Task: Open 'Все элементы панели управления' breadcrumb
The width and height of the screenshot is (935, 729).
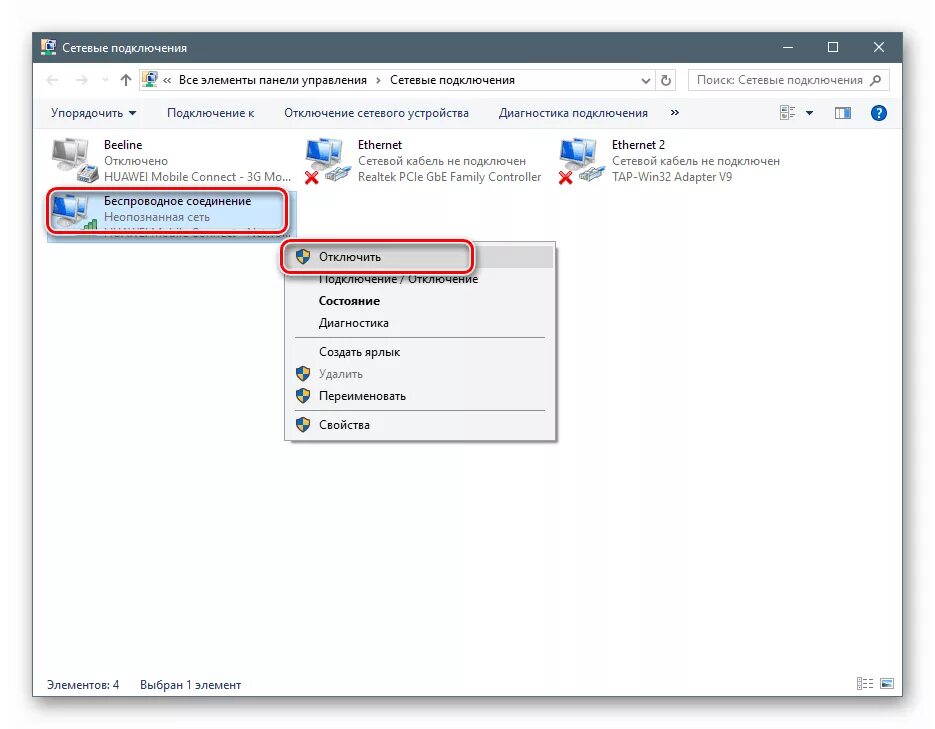Action: 273,80
